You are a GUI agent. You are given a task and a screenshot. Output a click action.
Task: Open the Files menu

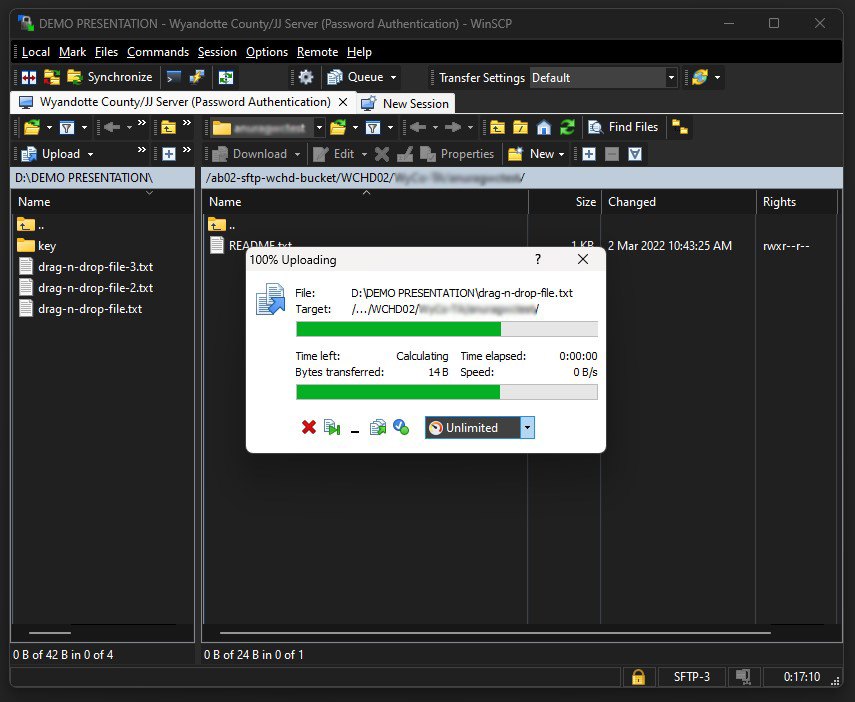pos(106,52)
